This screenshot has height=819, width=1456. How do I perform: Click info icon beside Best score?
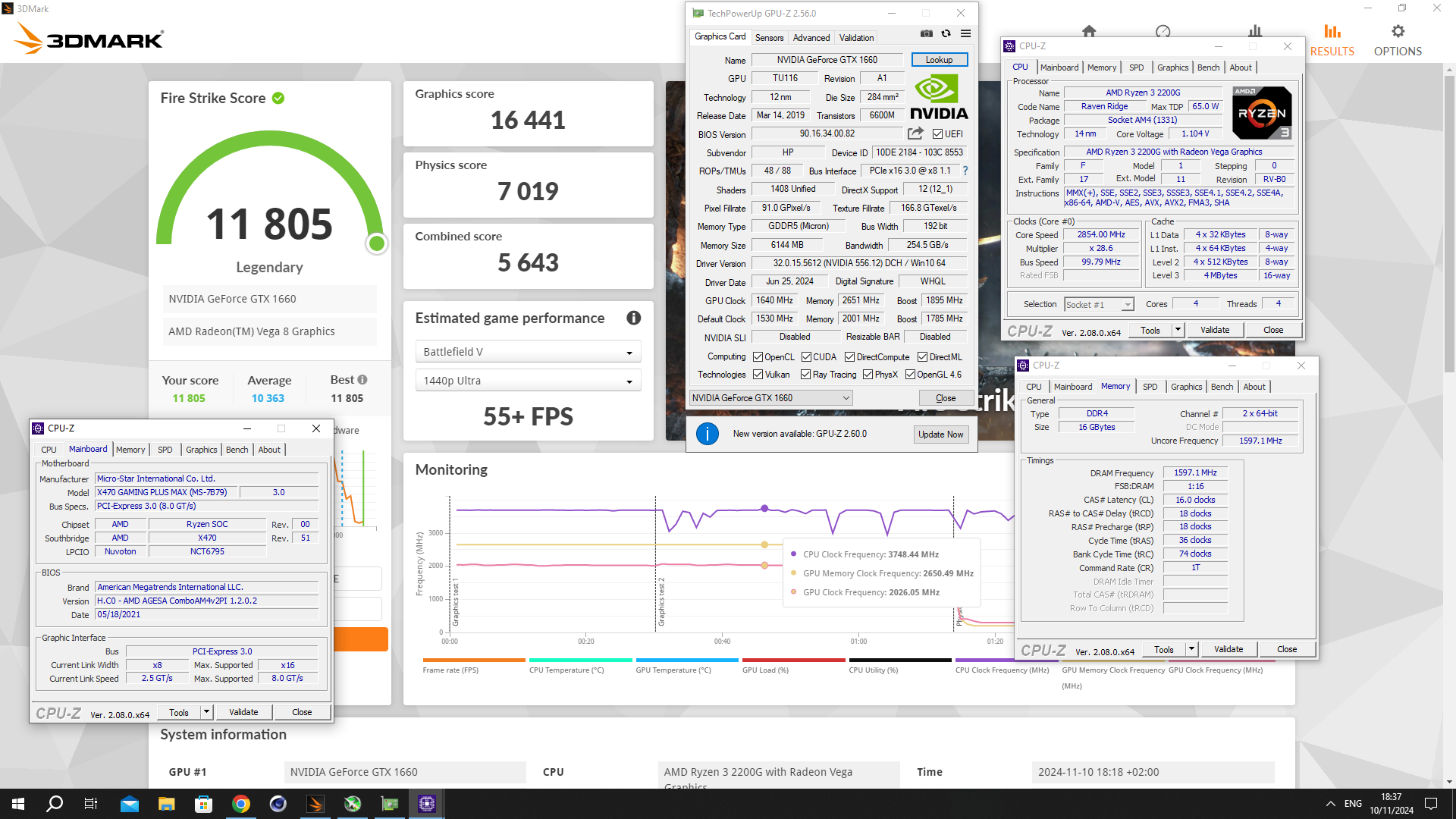pyautogui.click(x=362, y=379)
